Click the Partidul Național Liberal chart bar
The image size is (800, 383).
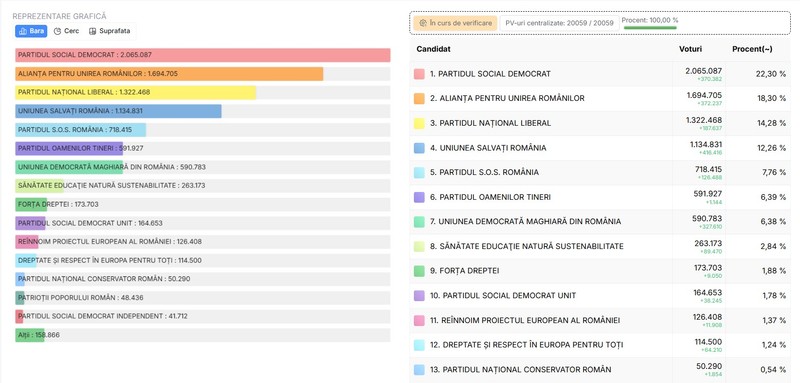136,92
